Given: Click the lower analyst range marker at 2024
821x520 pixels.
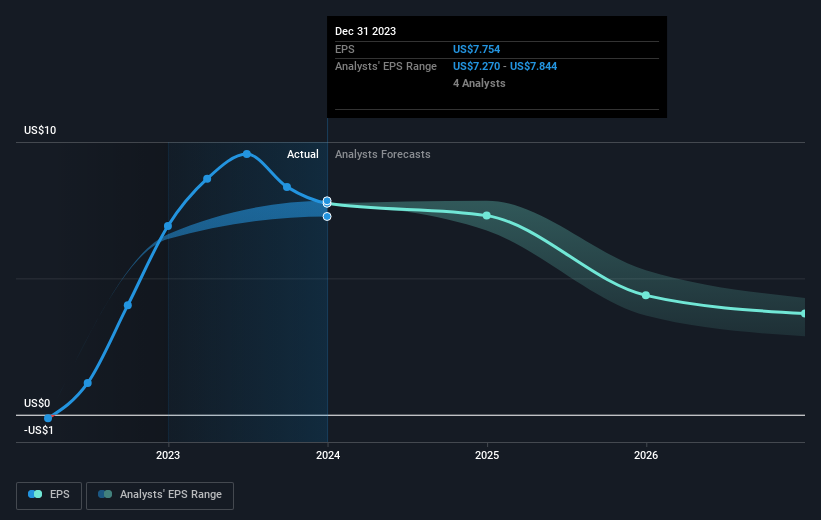Looking at the screenshot, I should pyautogui.click(x=327, y=216).
